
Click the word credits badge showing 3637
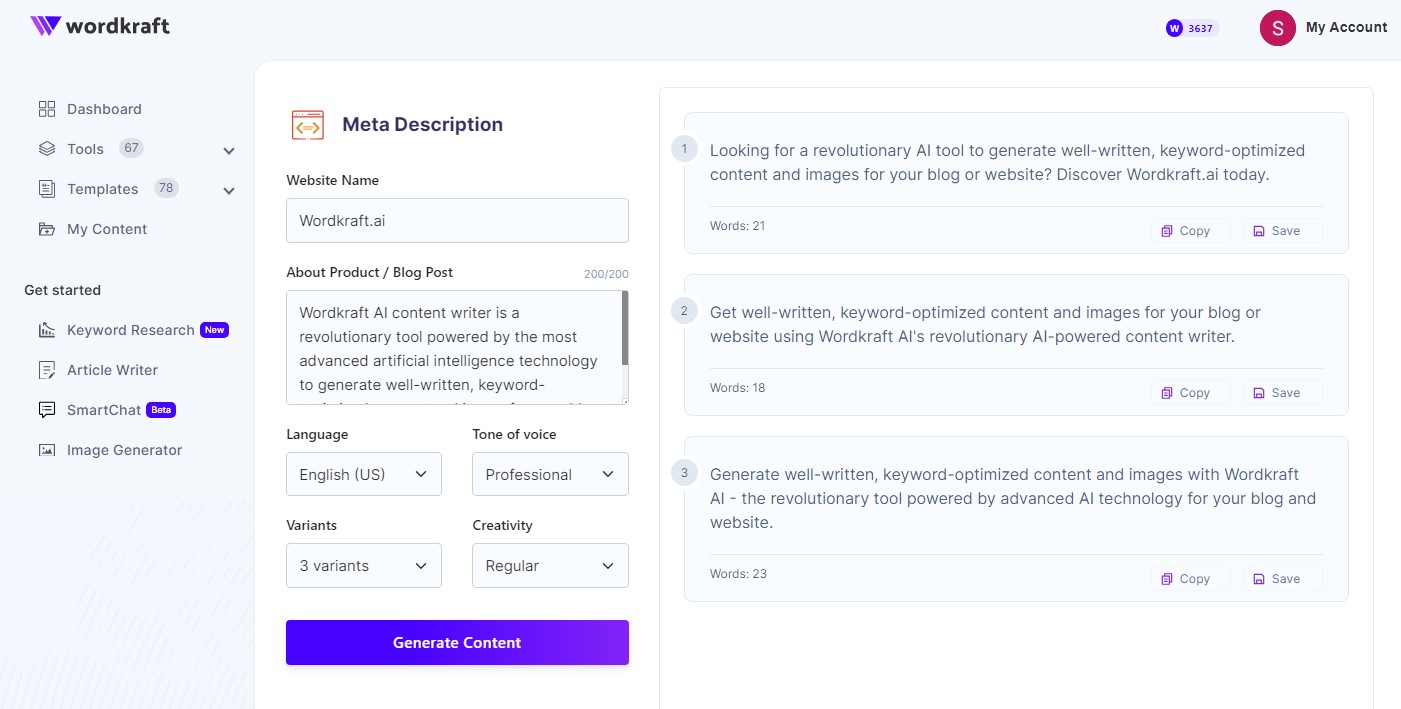[x=1191, y=28]
